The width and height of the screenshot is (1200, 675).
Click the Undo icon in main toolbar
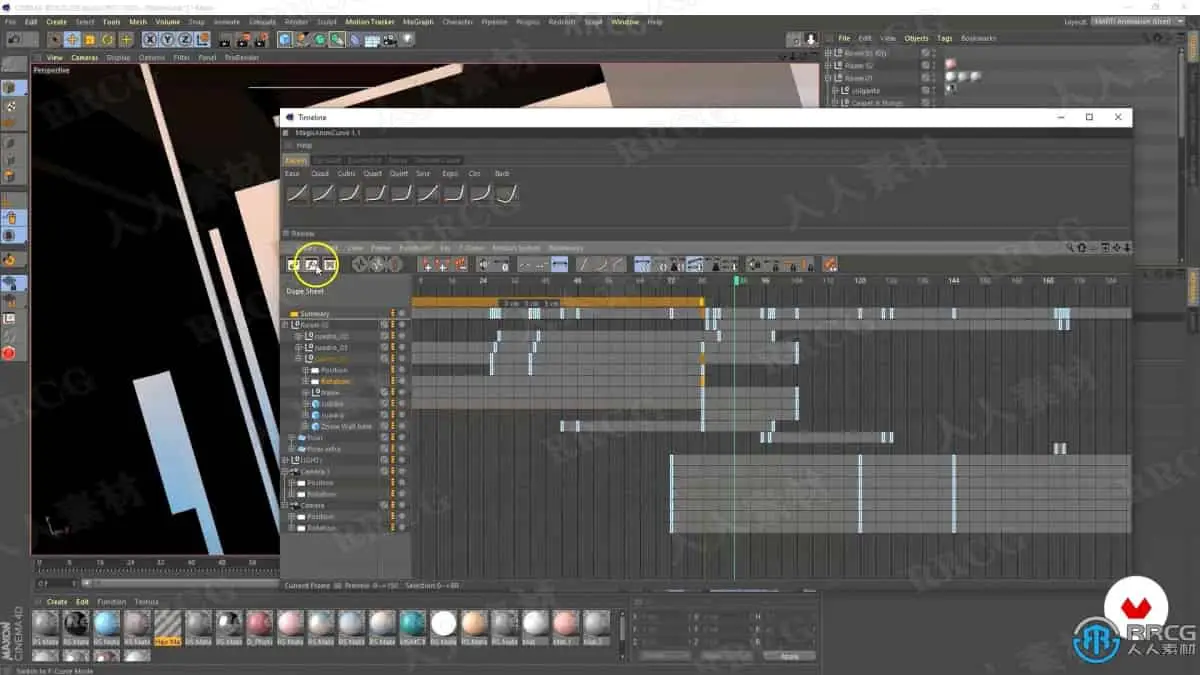pyautogui.click(x=14, y=40)
